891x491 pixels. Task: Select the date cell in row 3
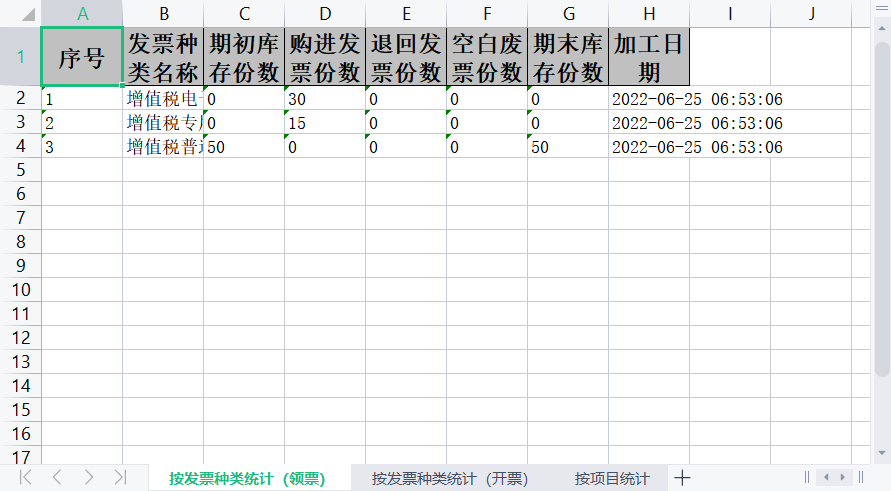(x=649, y=122)
